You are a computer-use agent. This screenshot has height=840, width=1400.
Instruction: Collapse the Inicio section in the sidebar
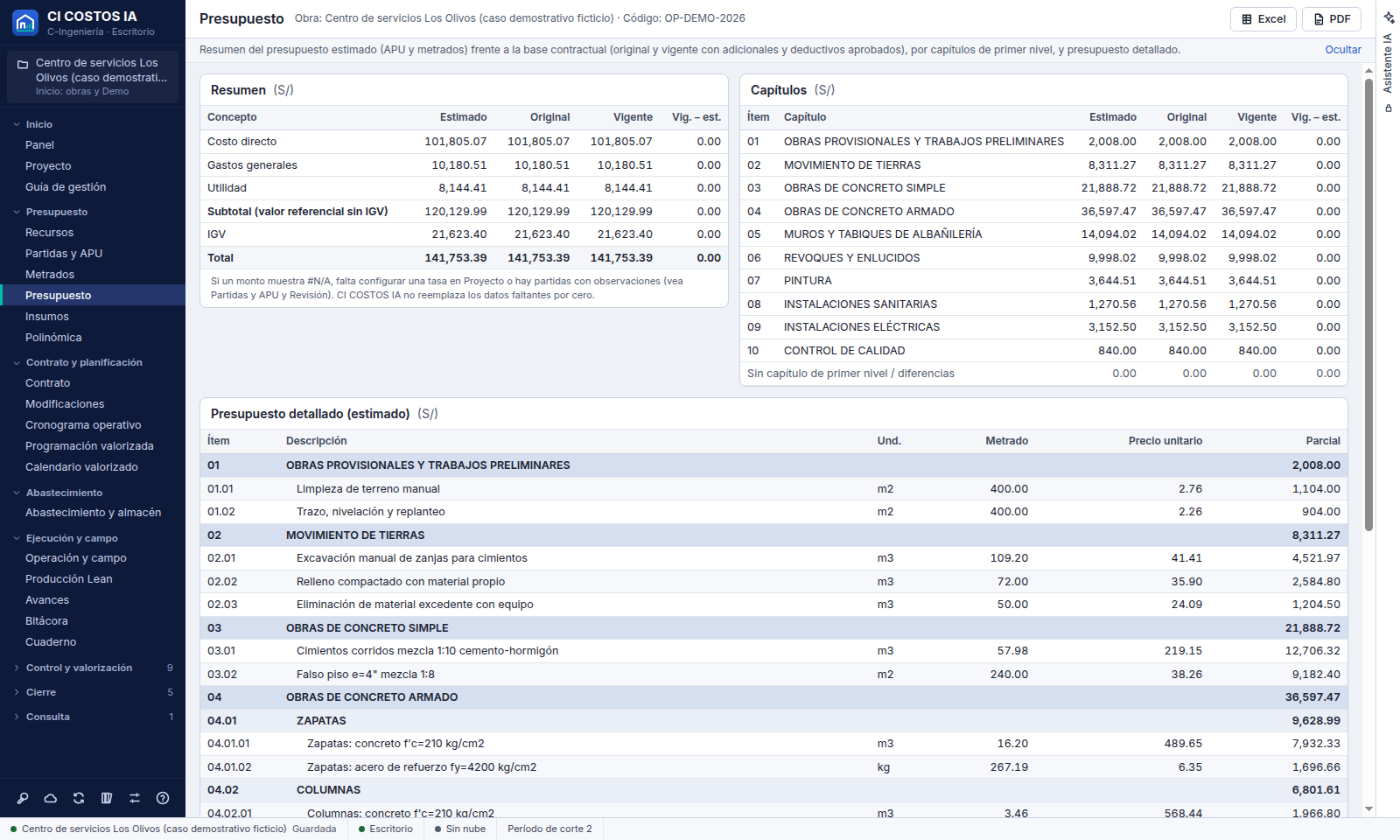tap(93, 124)
